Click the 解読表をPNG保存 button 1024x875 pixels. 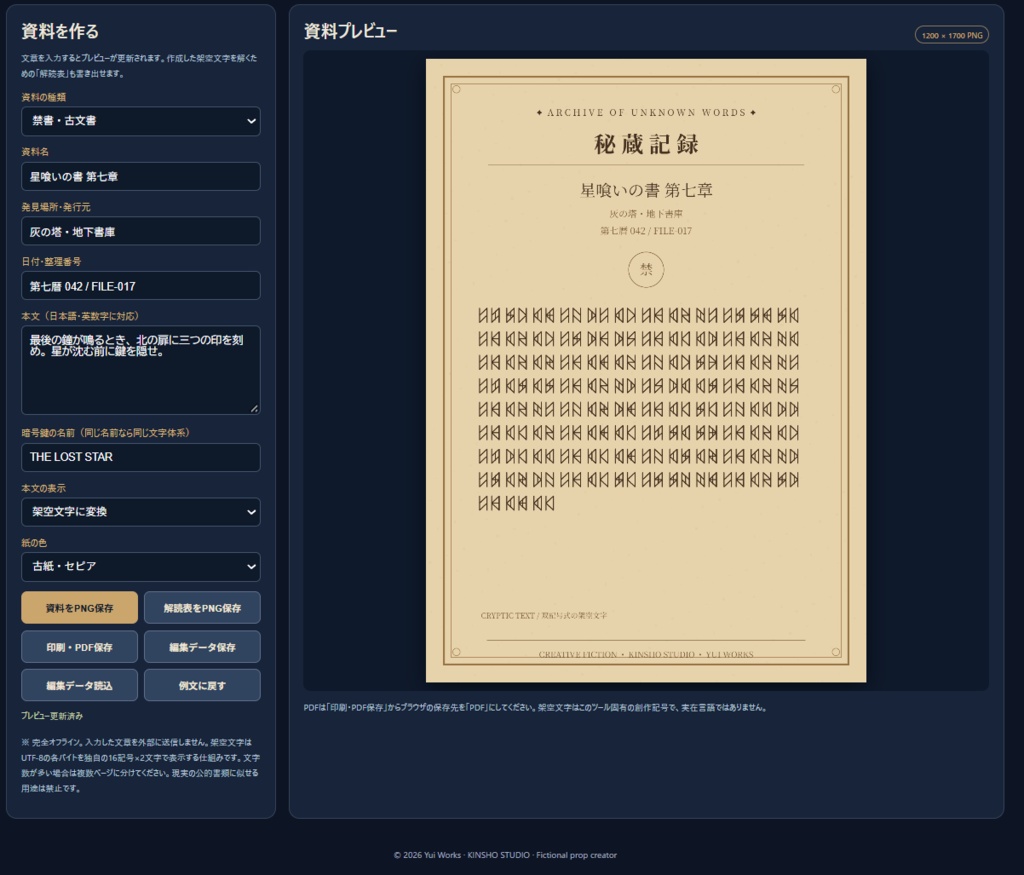click(202, 608)
